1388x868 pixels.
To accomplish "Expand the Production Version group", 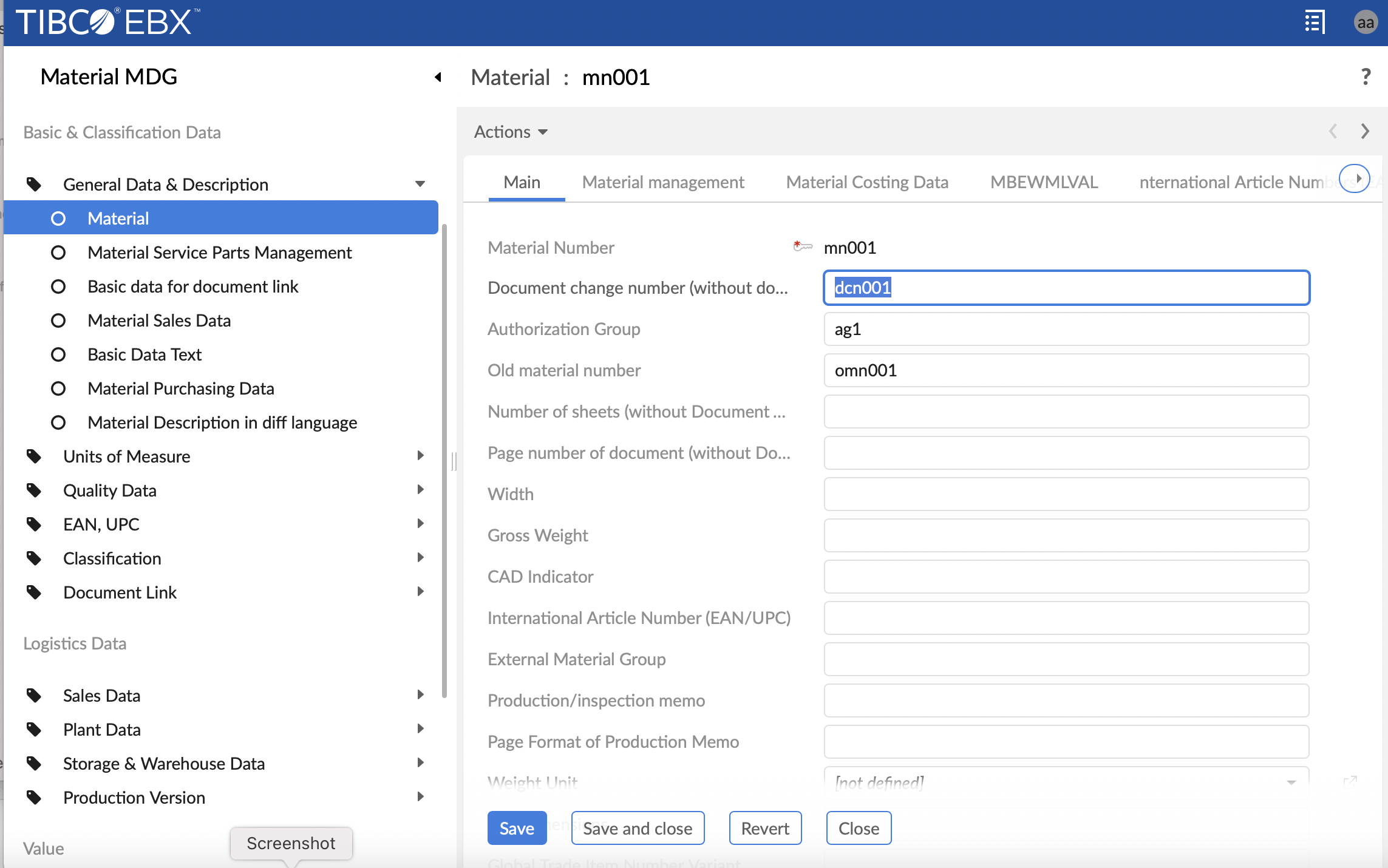I will point(420,796).
